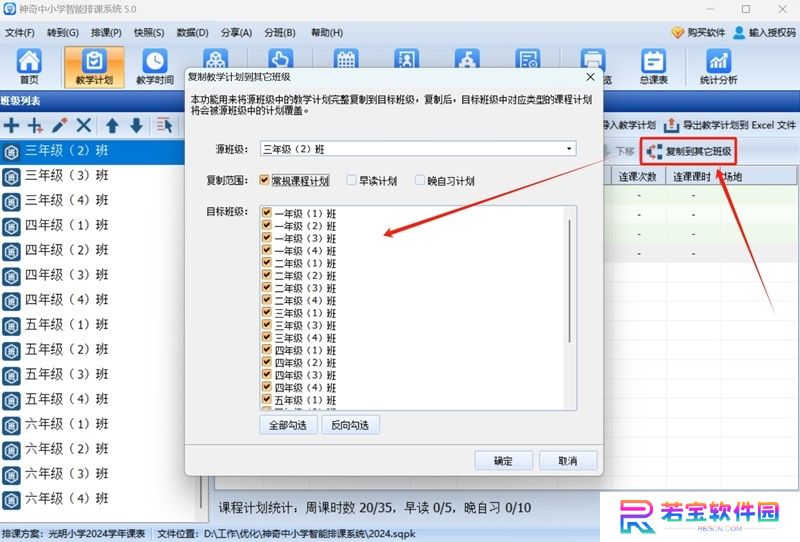Open the 帮助(H) menu
This screenshot has height=542, width=800.
[327, 33]
